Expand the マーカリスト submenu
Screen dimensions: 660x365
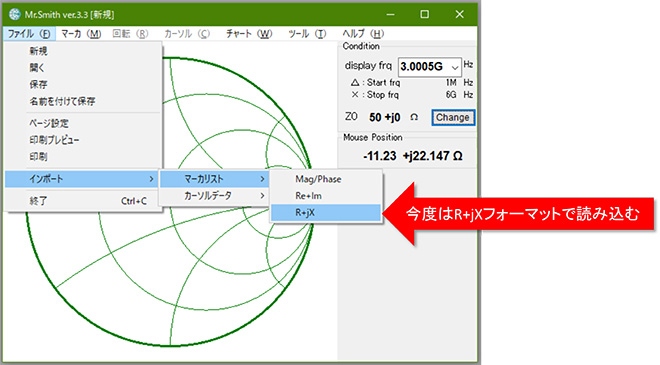(x=214, y=179)
